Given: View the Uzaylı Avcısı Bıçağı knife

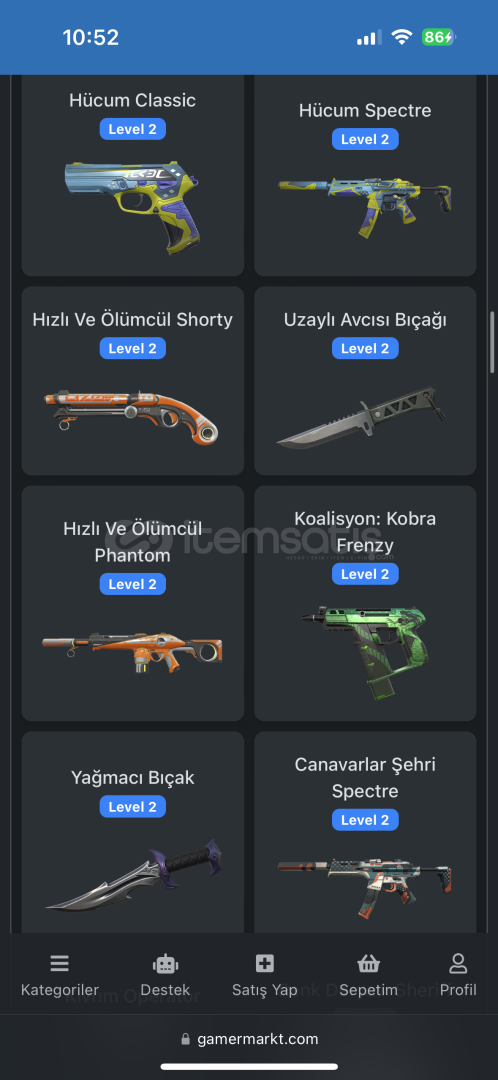Looking at the screenshot, I should click(361, 417).
